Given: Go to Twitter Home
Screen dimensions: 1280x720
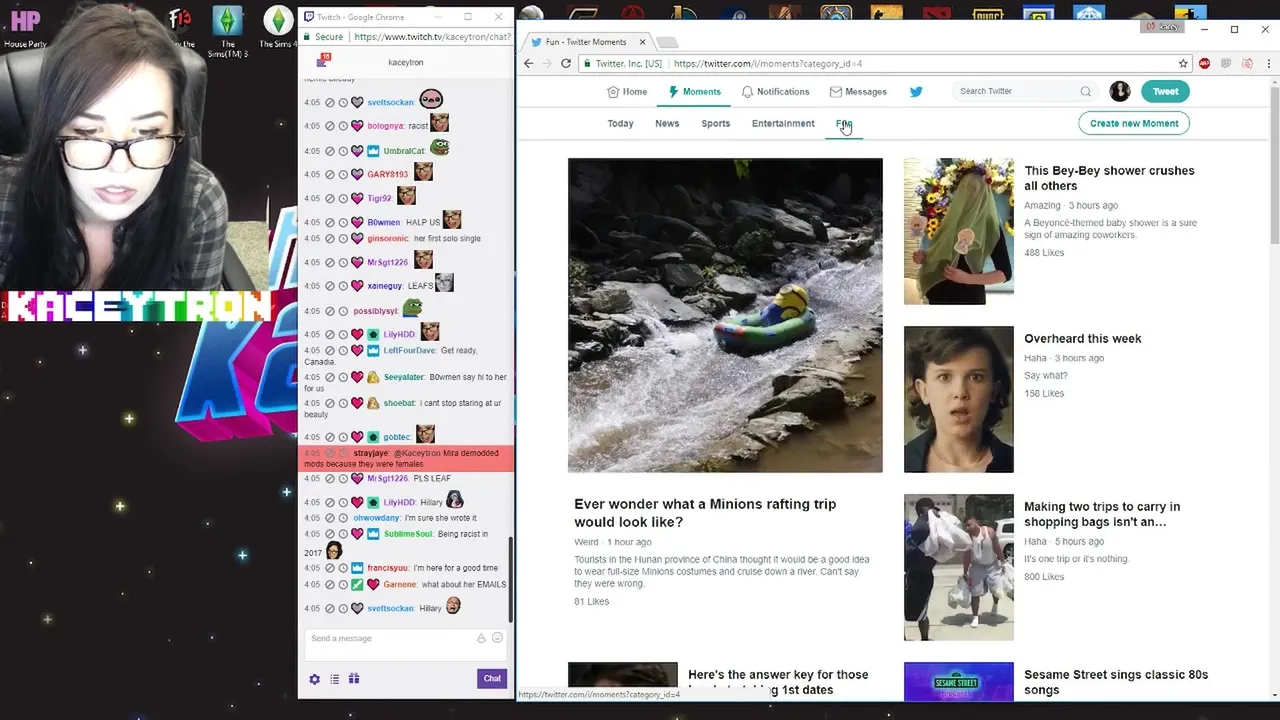Looking at the screenshot, I should click(x=627, y=91).
